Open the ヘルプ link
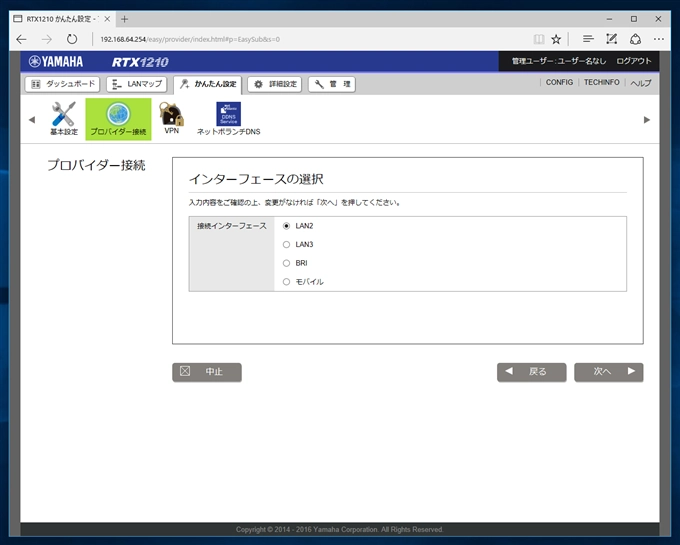 pyautogui.click(x=641, y=83)
